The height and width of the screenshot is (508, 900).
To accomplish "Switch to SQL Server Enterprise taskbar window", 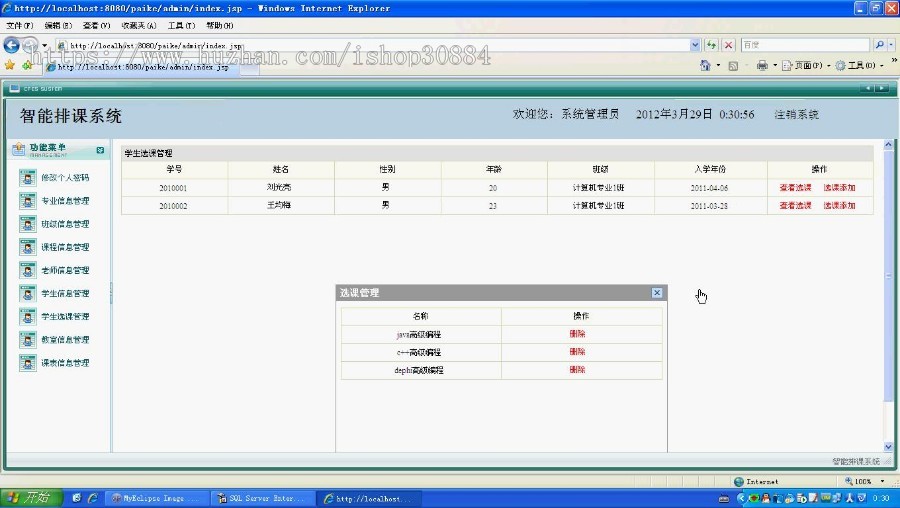I will pos(262,499).
